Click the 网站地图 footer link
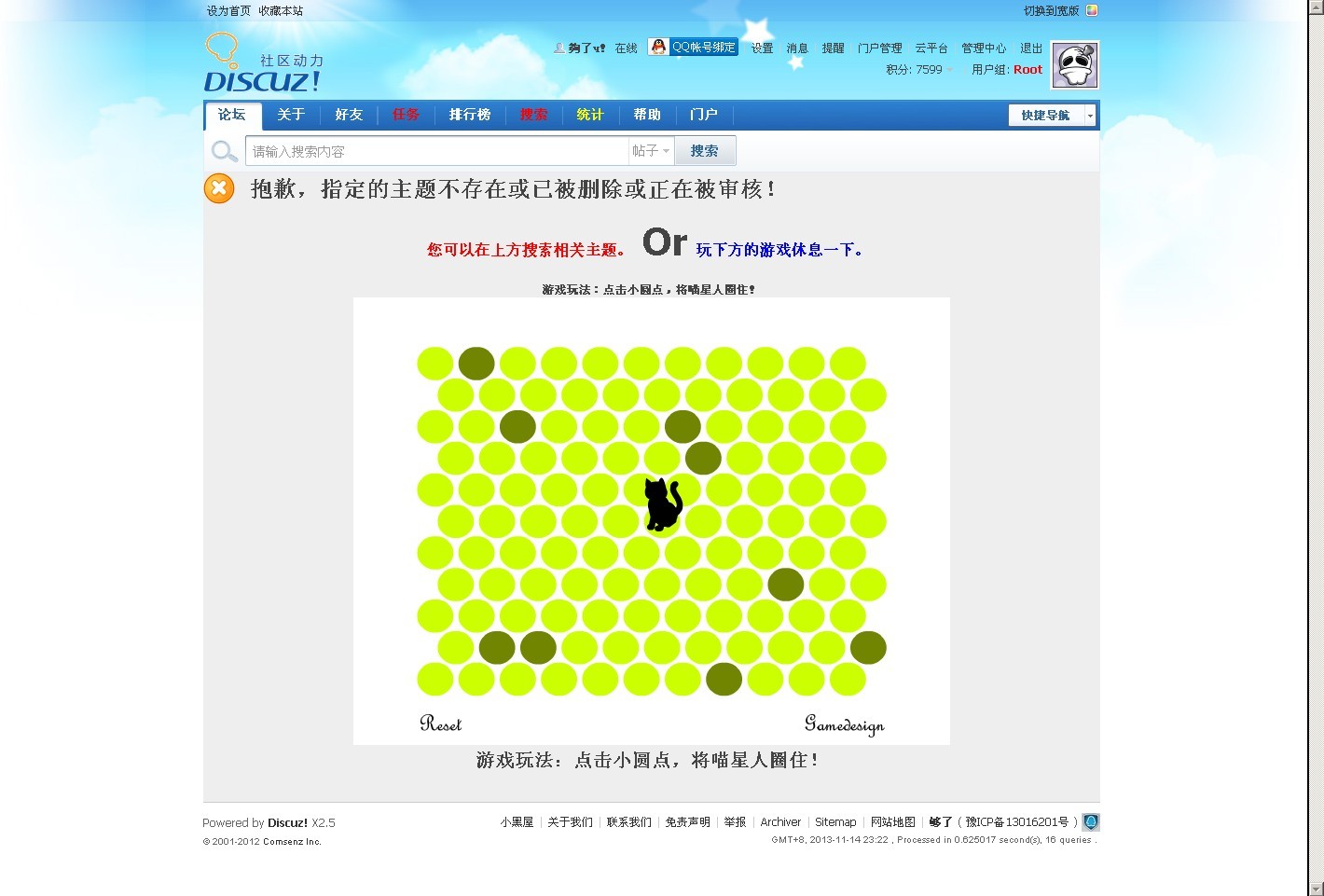The width and height of the screenshot is (1324, 896). [893, 822]
